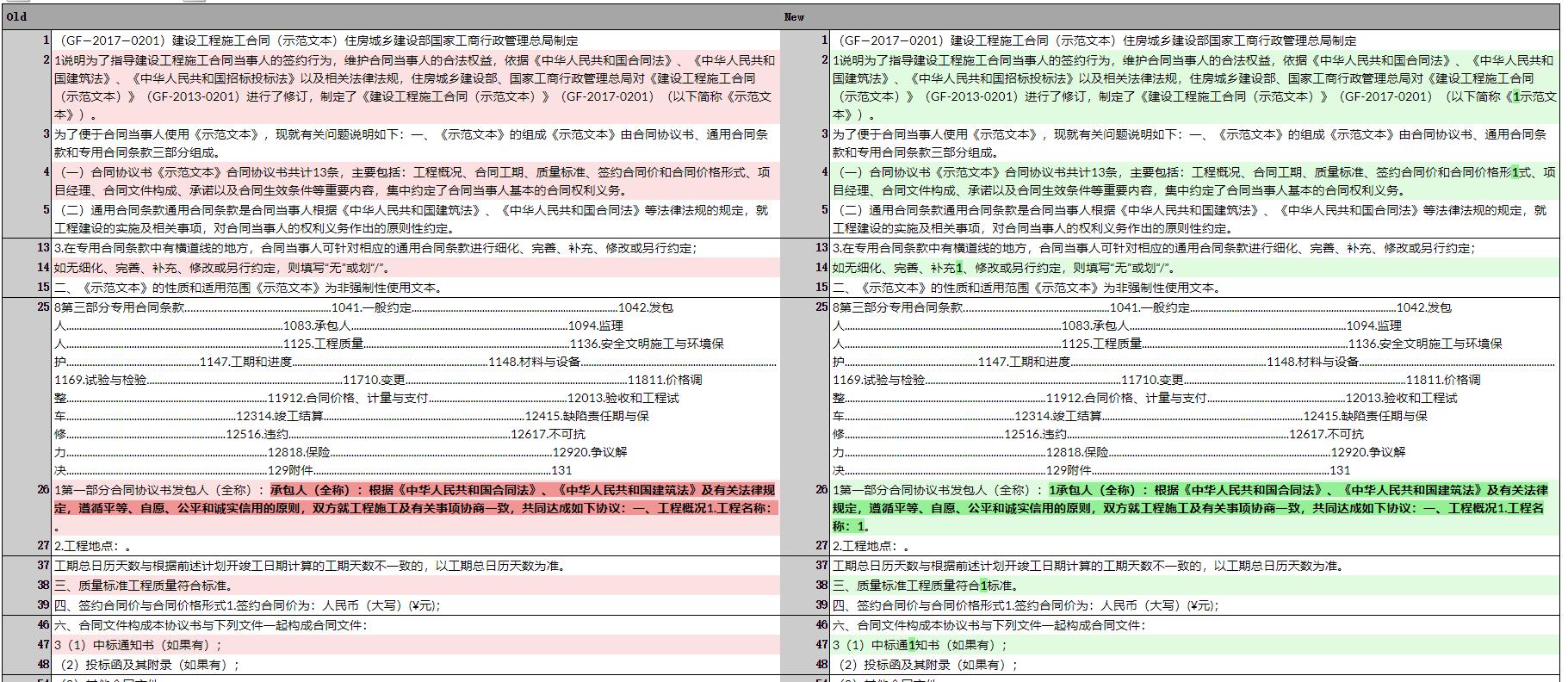The height and width of the screenshot is (682, 1568).
Task: Click line number 4 in New pane gutter
Action: coord(825,172)
